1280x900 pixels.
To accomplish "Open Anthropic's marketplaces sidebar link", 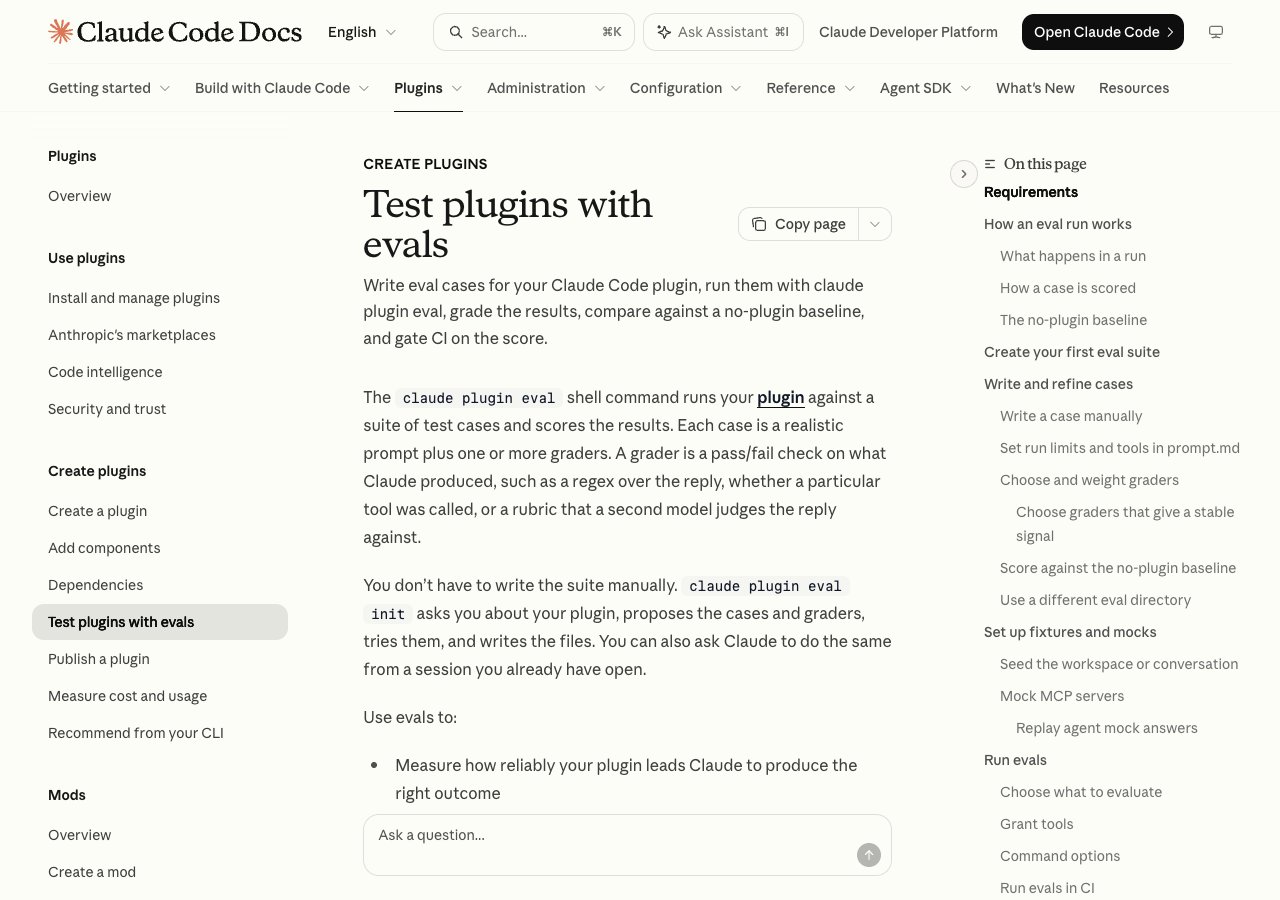I will (132, 335).
